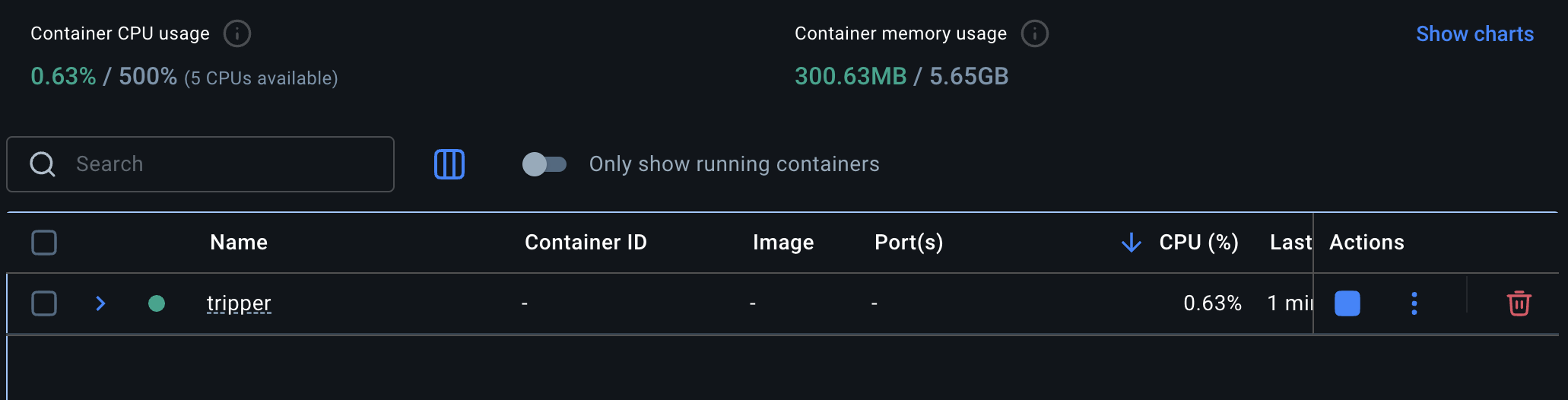The image size is (1568, 400).
Task: Sort by the CPU (%) column header
Action: coord(1198,243)
